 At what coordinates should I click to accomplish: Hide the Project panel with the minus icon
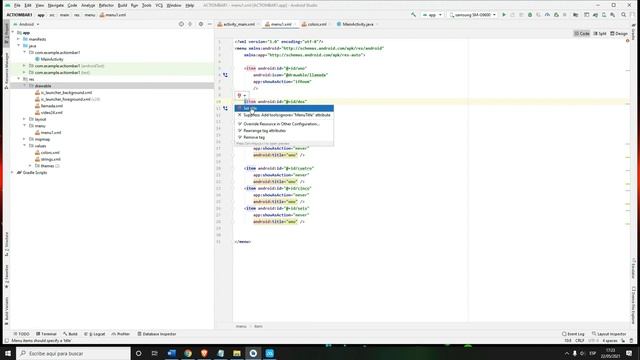click(210, 24)
